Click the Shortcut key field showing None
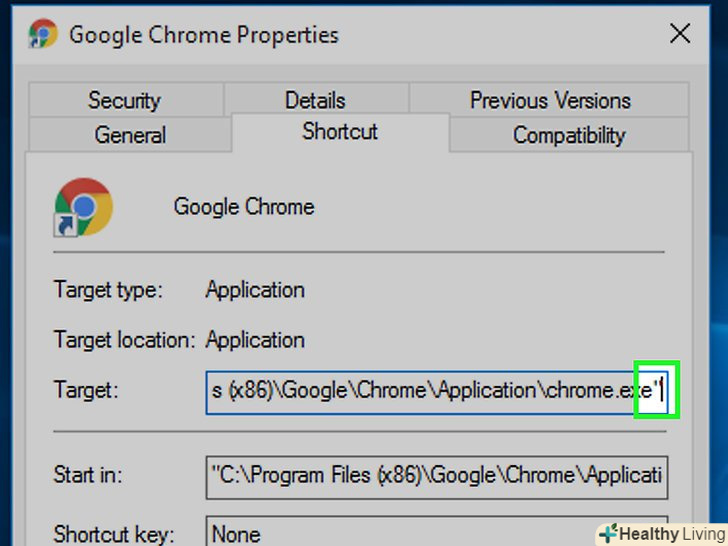 pyautogui.click(x=437, y=532)
